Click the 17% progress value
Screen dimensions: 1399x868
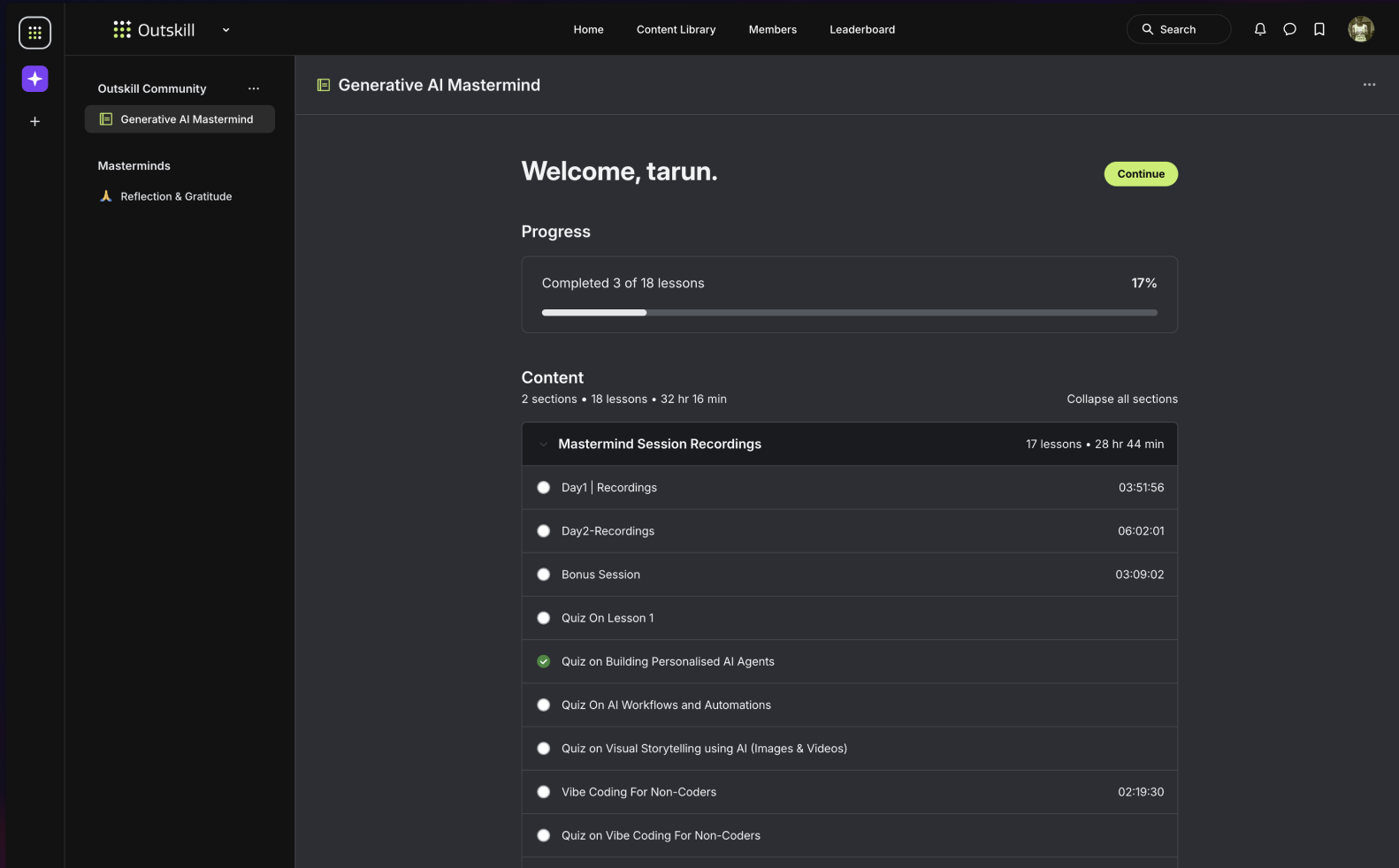tap(1143, 283)
